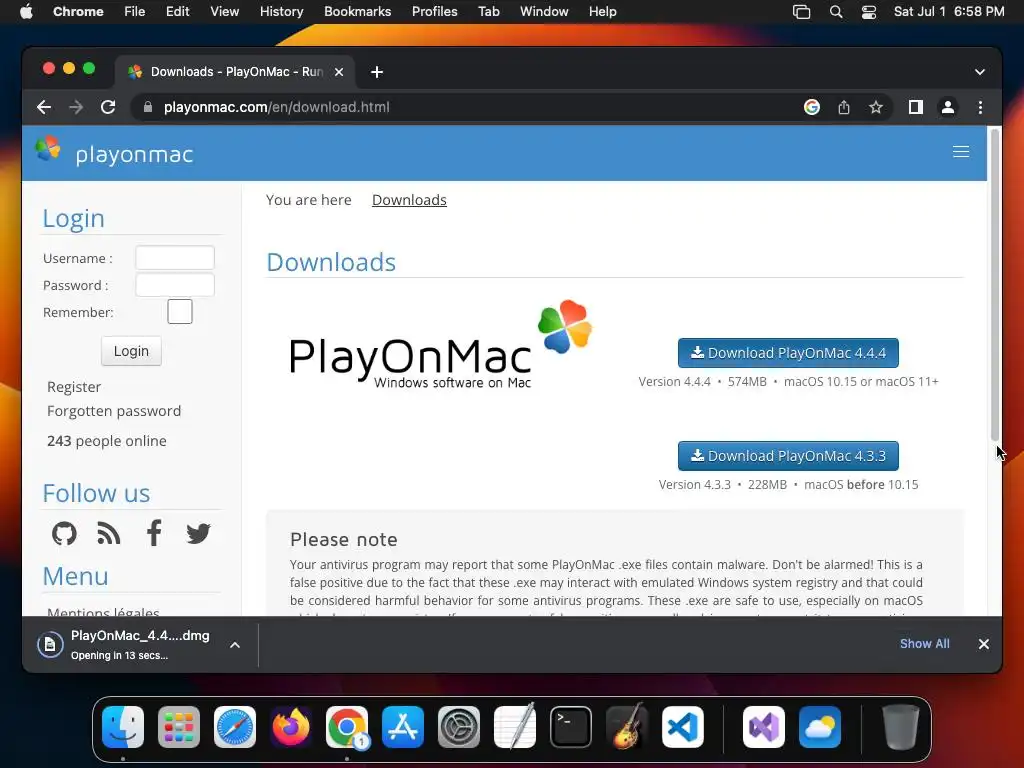This screenshot has height=768, width=1024.
Task: Open GarageBand from the Dock
Action: (627, 727)
